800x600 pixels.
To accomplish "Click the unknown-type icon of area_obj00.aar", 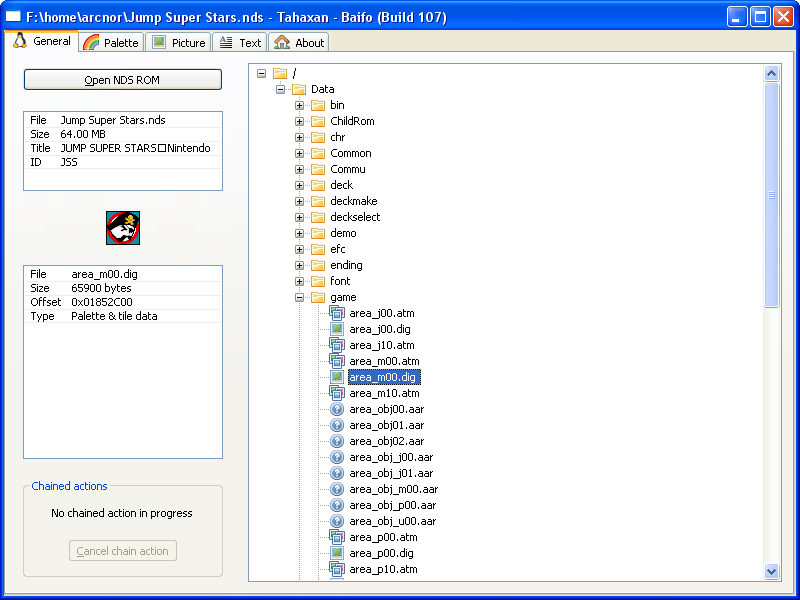I will coord(337,409).
